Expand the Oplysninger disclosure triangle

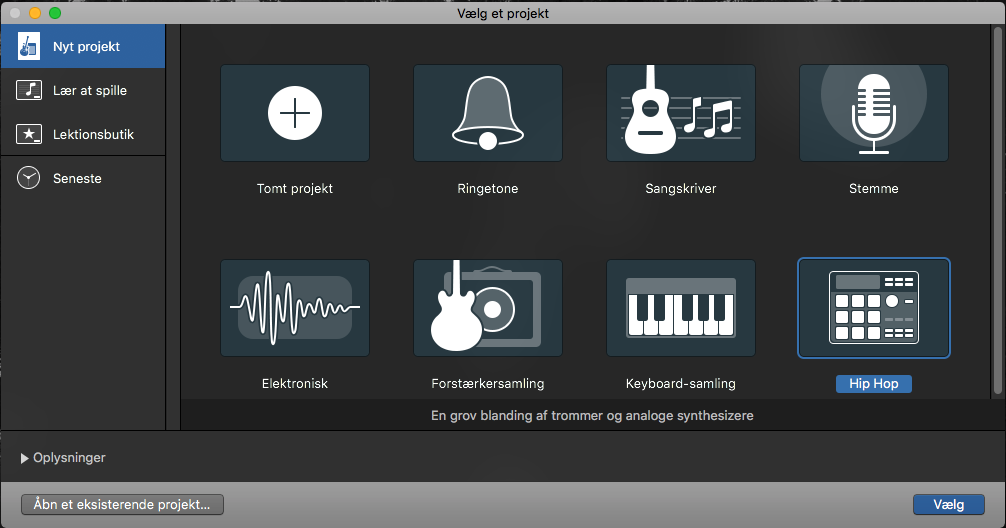click(x=25, y=458)
